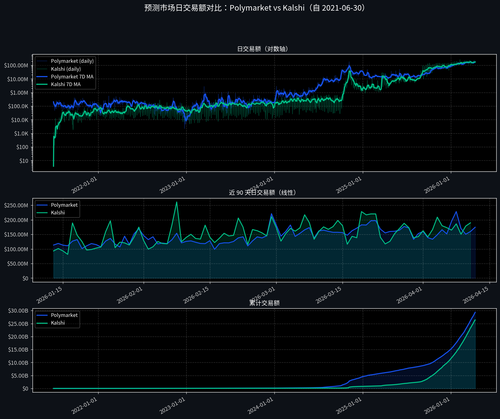The width and height of the screenshot is (500, 419).
Task: Click the 2023-01-01 date under the cumulative chart
Action: (172, 406)
